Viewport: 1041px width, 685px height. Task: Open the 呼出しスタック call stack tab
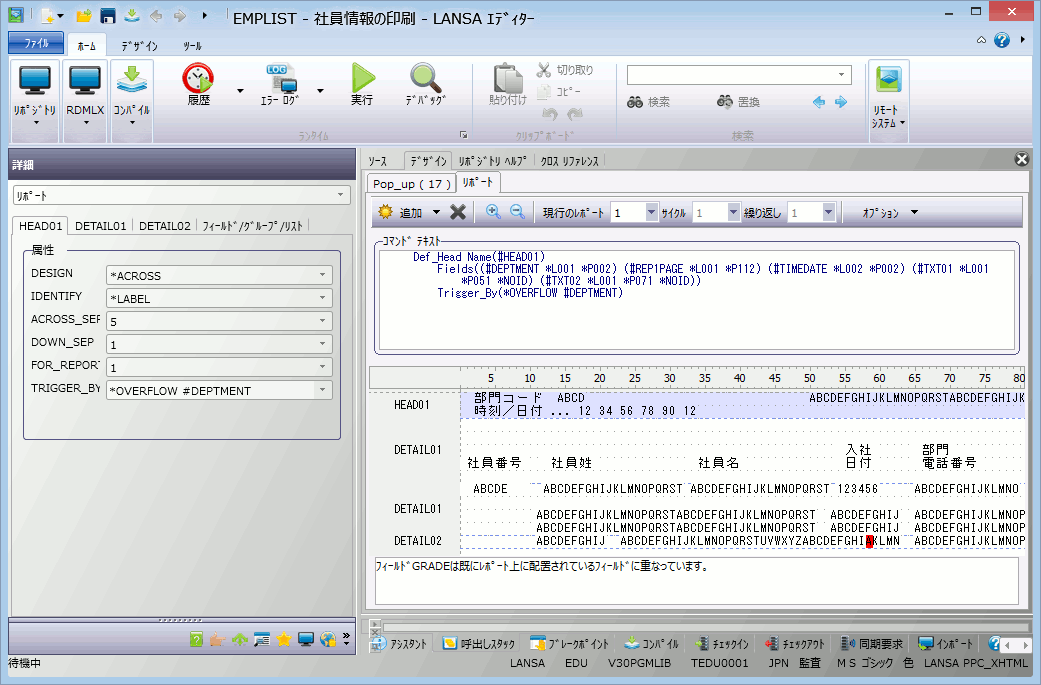click(x=478, y=644)
